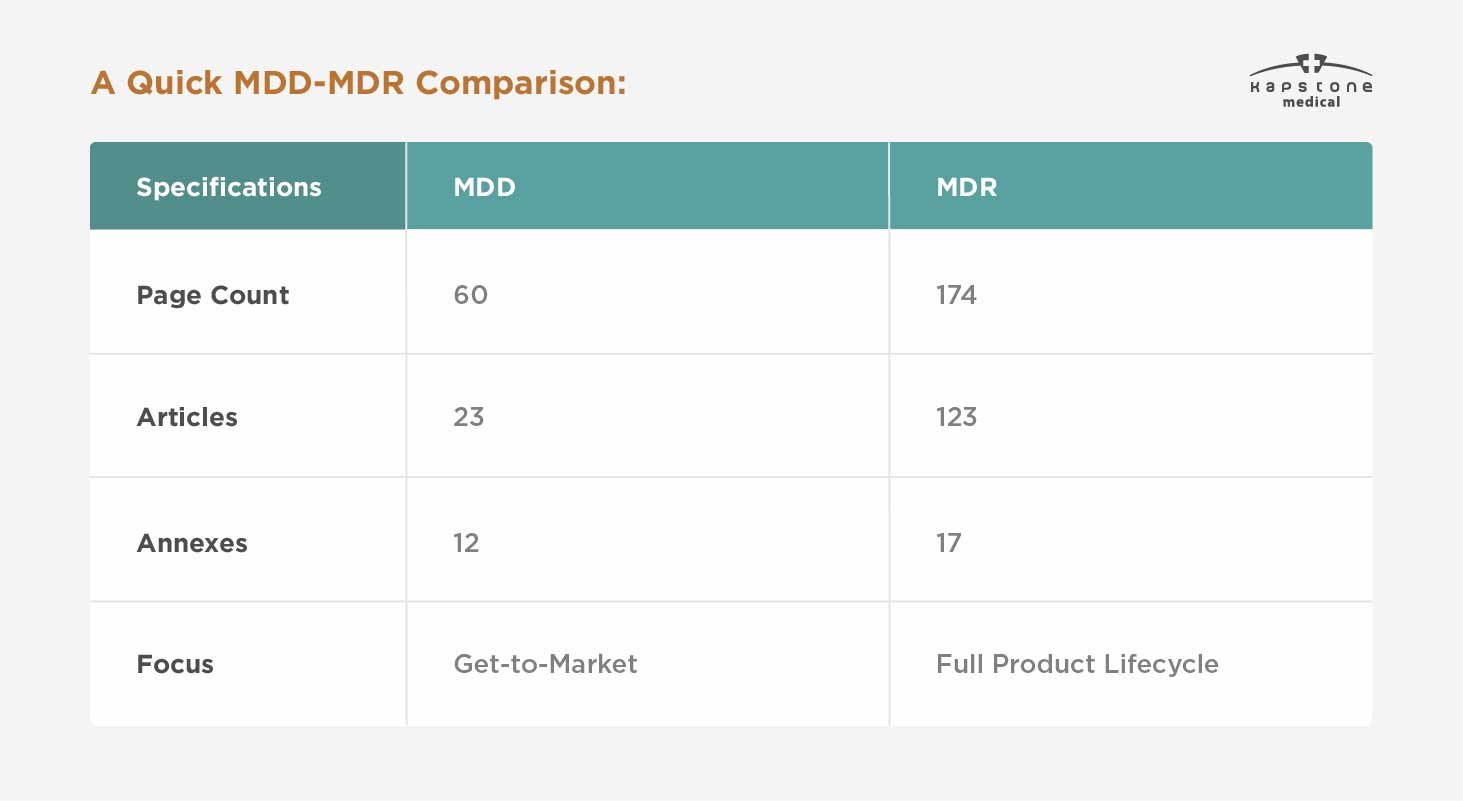Screen dimensions: 1463x801
Task: Select the MDR column header
Action: point(967,187)
